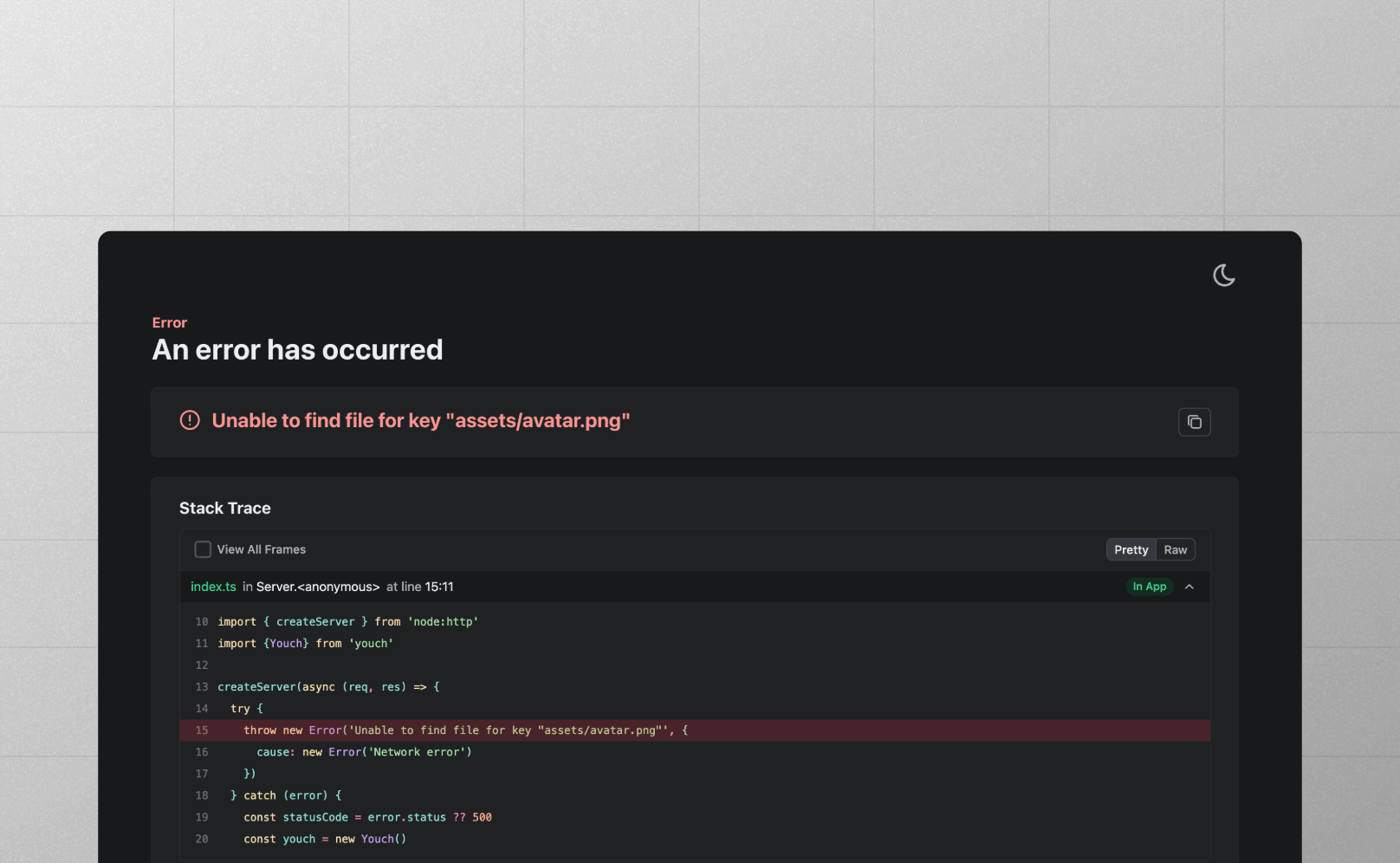Screen dimensions: 1400x863
Task: Click the index.ts frame header row
Action: 693,587
